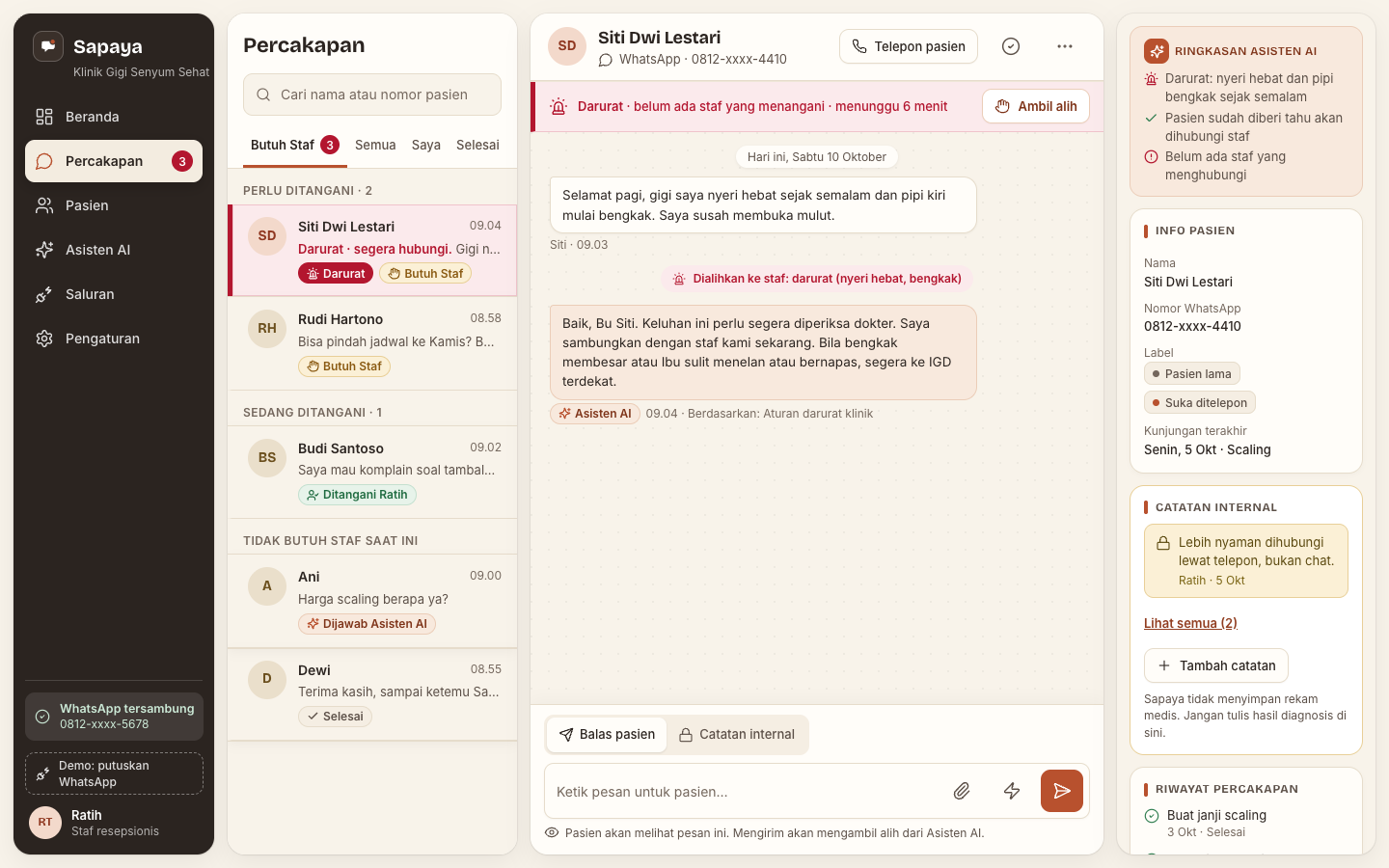Open the Pasien section

click(114, 205)
